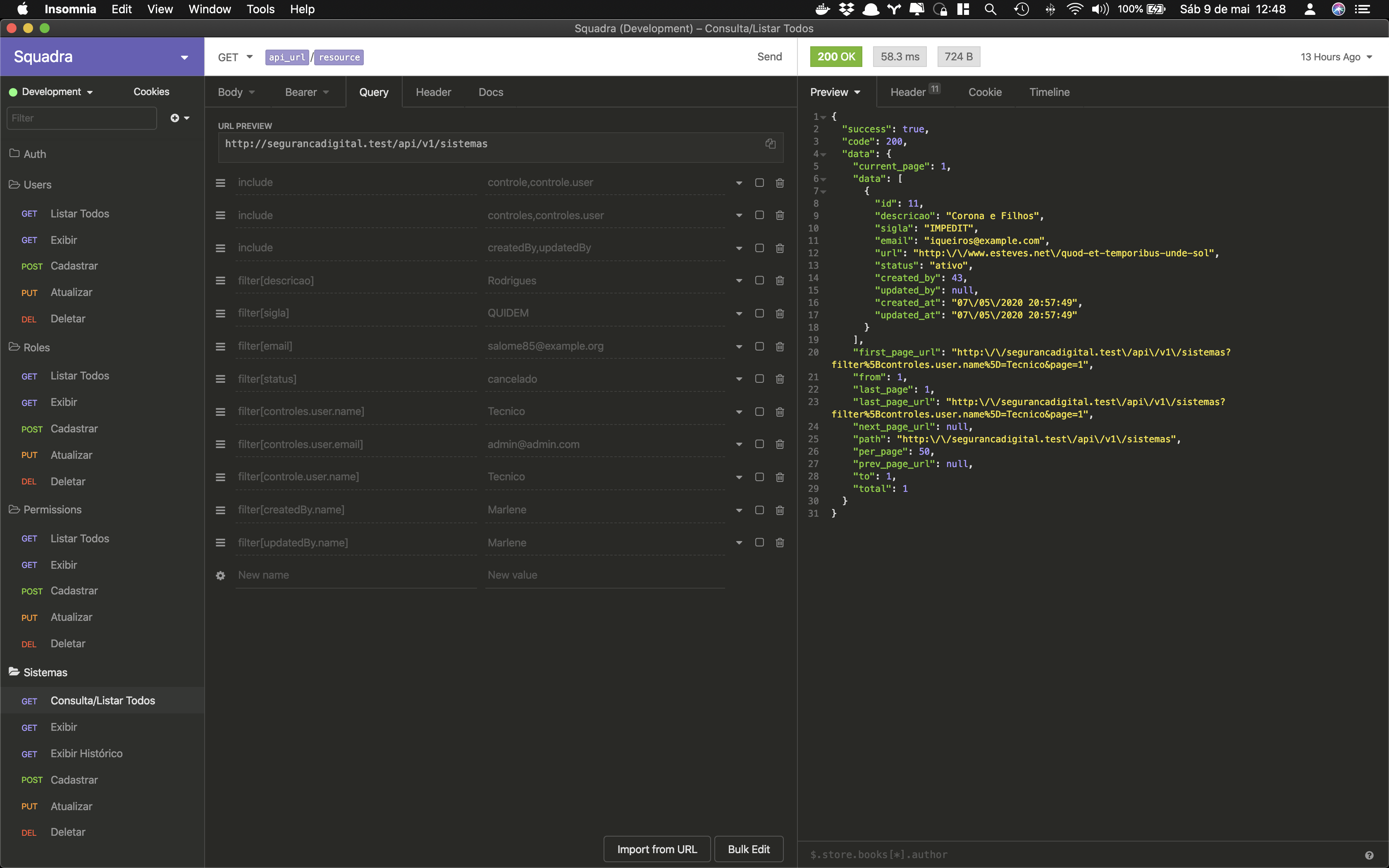
Task: Delete the filter[descricao] query row
Action: point(779,281)
